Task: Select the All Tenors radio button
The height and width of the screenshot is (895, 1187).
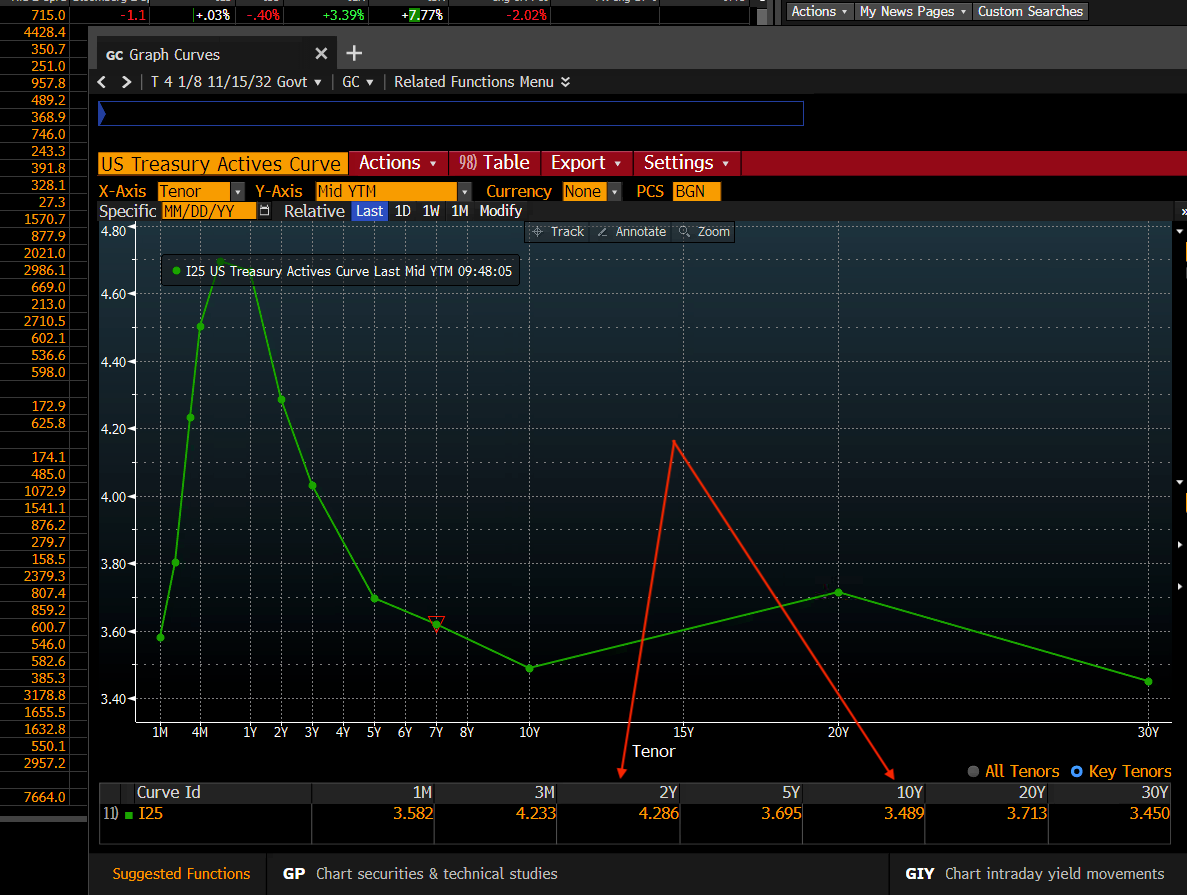Action: (x=972, y=771)
